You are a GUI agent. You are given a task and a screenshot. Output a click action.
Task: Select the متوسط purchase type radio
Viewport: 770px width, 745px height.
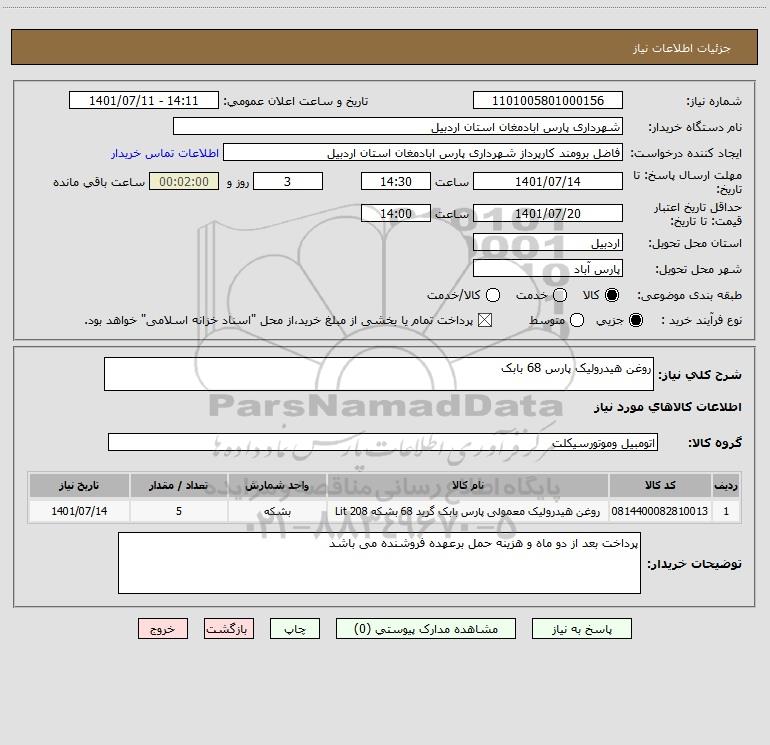coord(577,320)
